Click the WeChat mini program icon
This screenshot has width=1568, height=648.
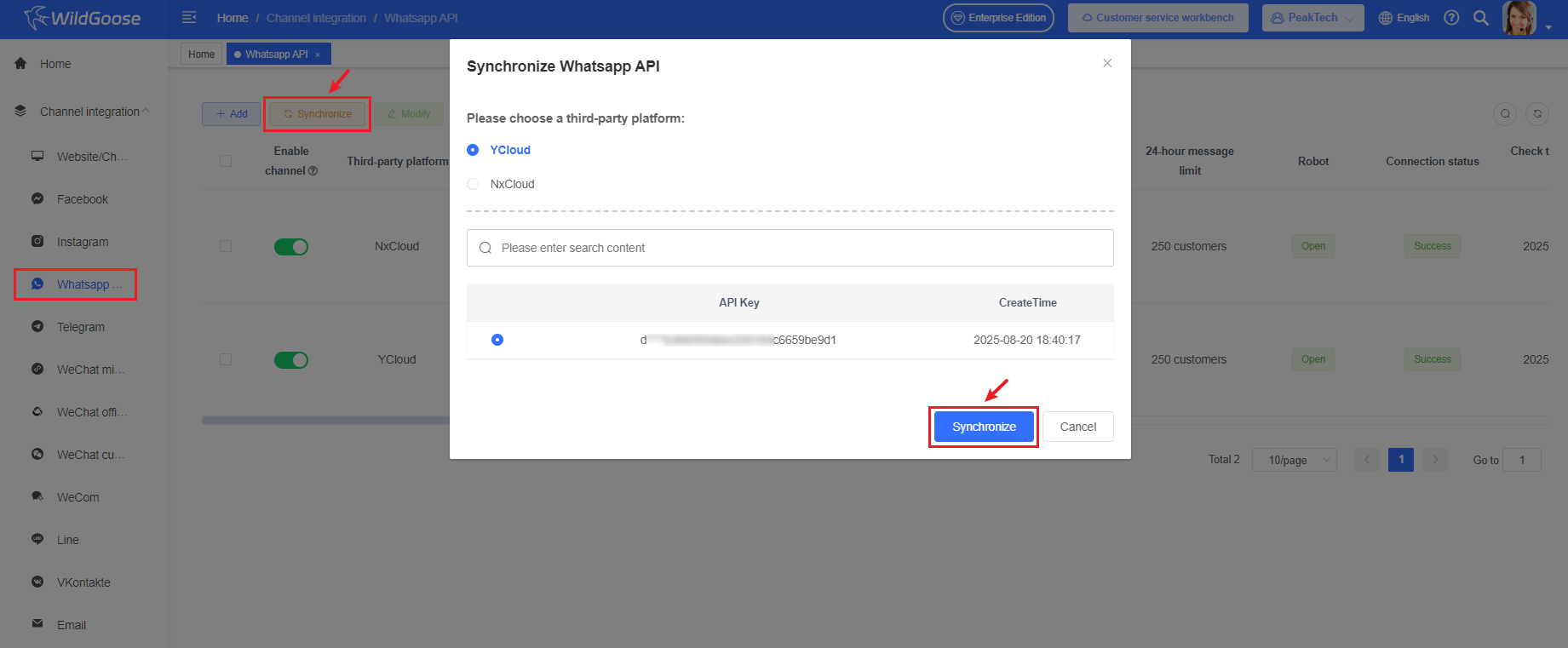point(37,369)
